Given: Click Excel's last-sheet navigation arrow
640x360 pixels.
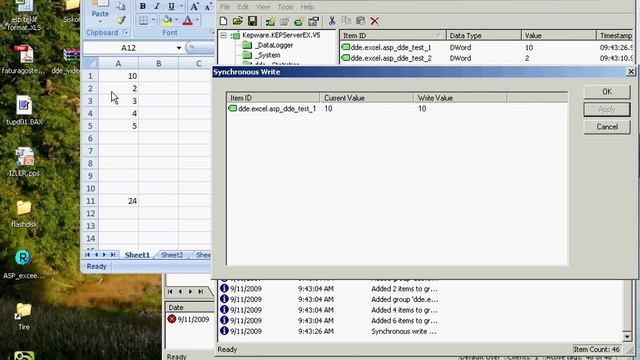Looking at the screenshot, I should [x=113, y=255].
